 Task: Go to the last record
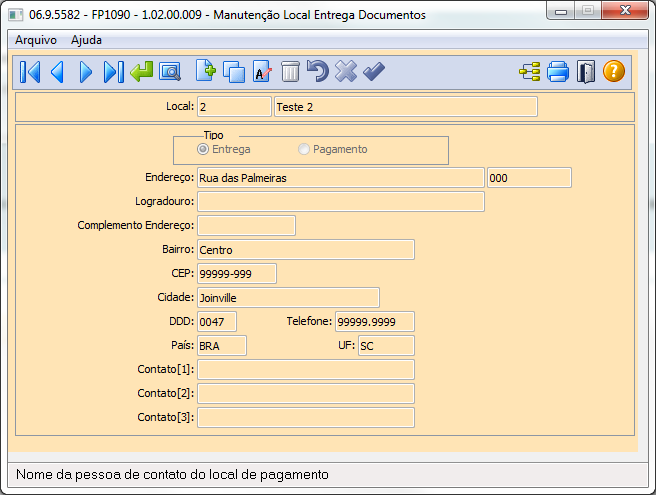(113, 72)
